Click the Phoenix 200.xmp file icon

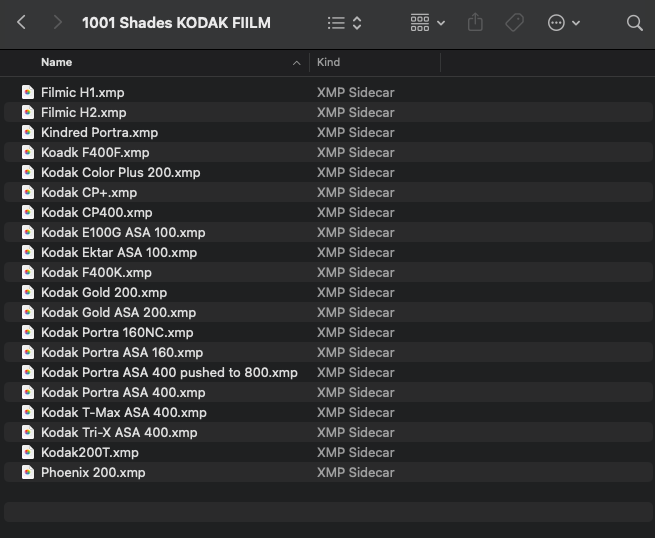tap(28, 472)
